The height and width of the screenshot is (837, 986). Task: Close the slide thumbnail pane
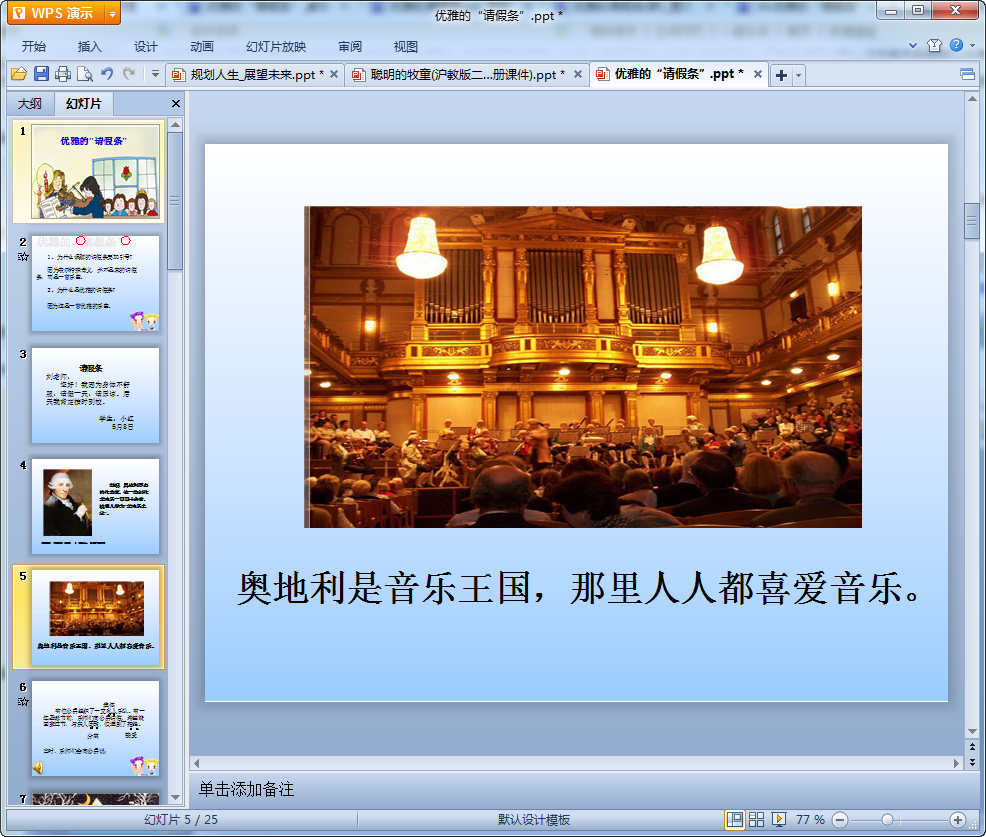point(176,104)
